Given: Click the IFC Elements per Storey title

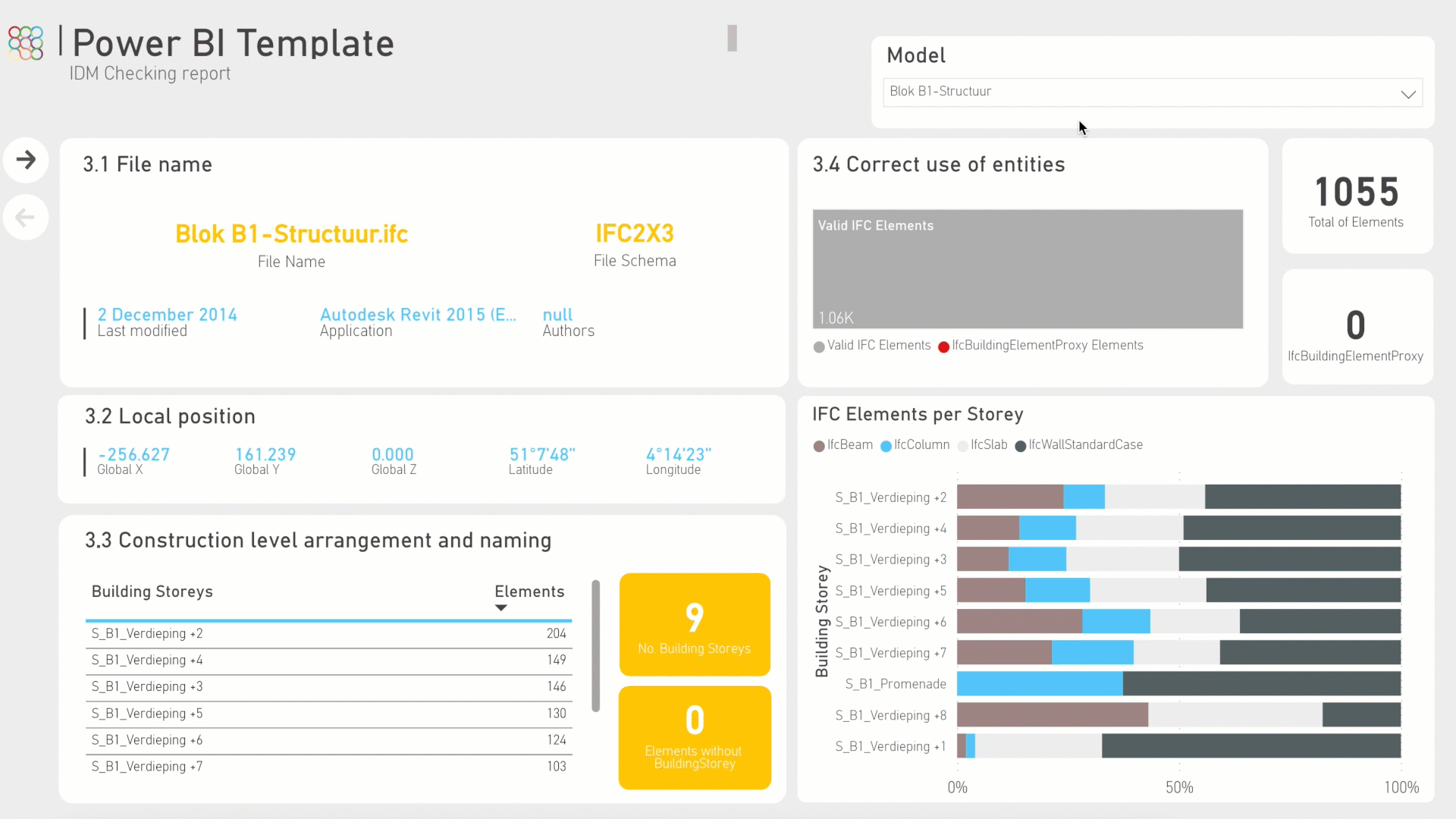Looking at the screenshot, I should [x=918, y=414].
